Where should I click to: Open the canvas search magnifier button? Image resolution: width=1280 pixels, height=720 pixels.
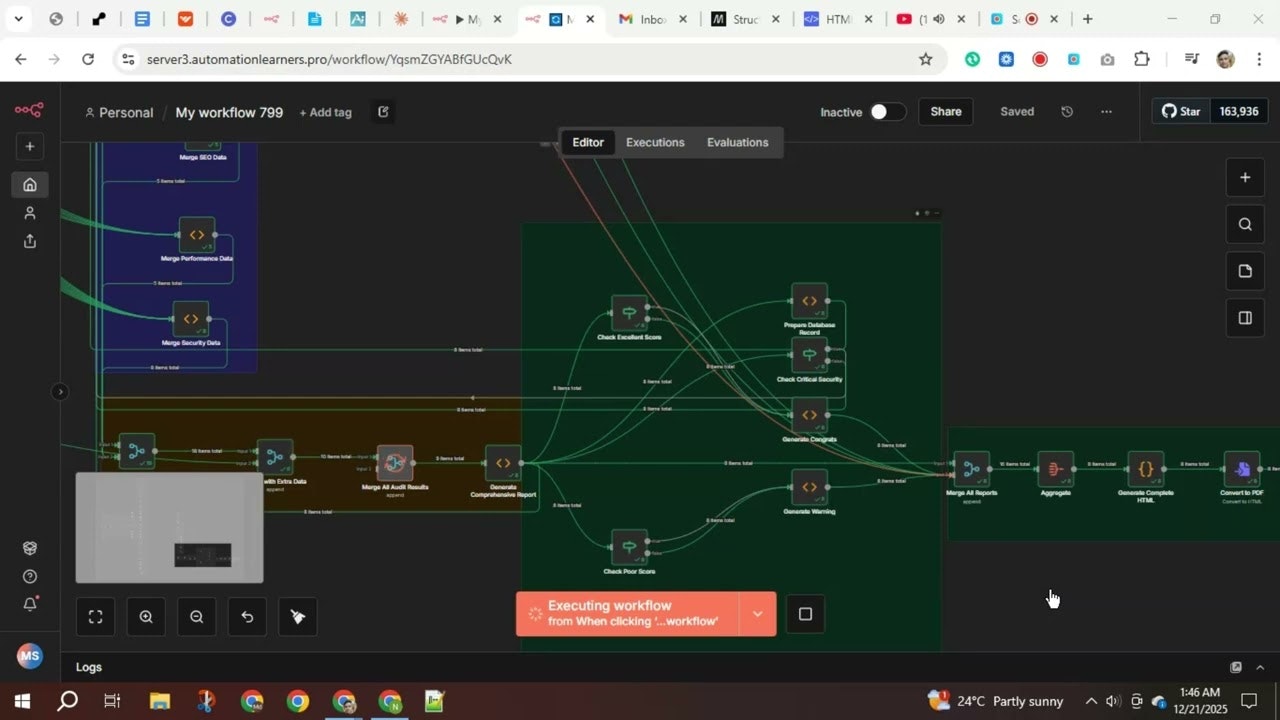click(1245, 224)
